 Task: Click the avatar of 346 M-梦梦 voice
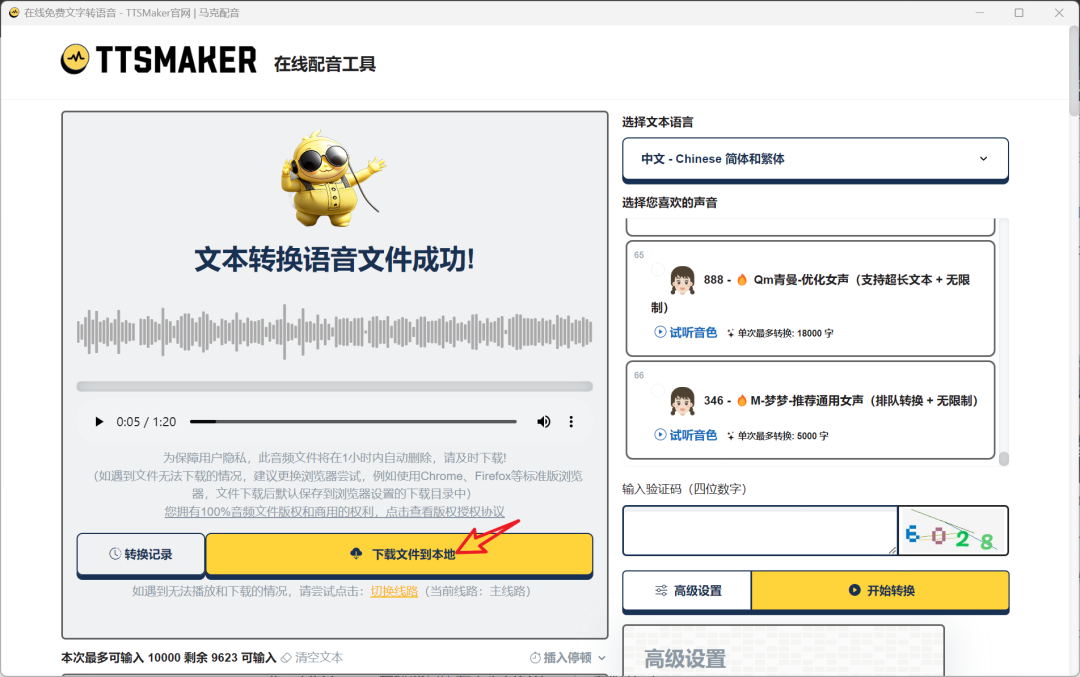(683, 401)
